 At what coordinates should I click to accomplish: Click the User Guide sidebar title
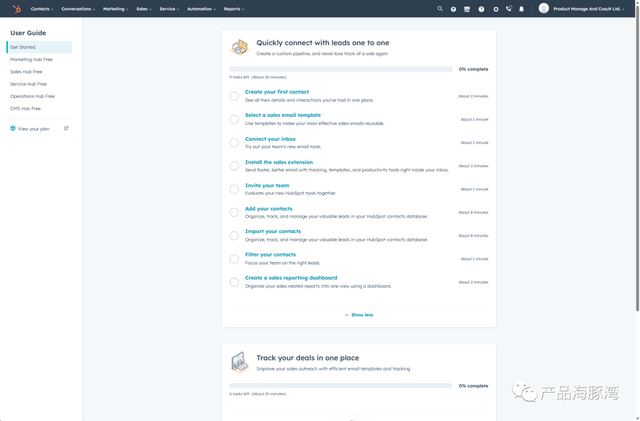point(28,33)
